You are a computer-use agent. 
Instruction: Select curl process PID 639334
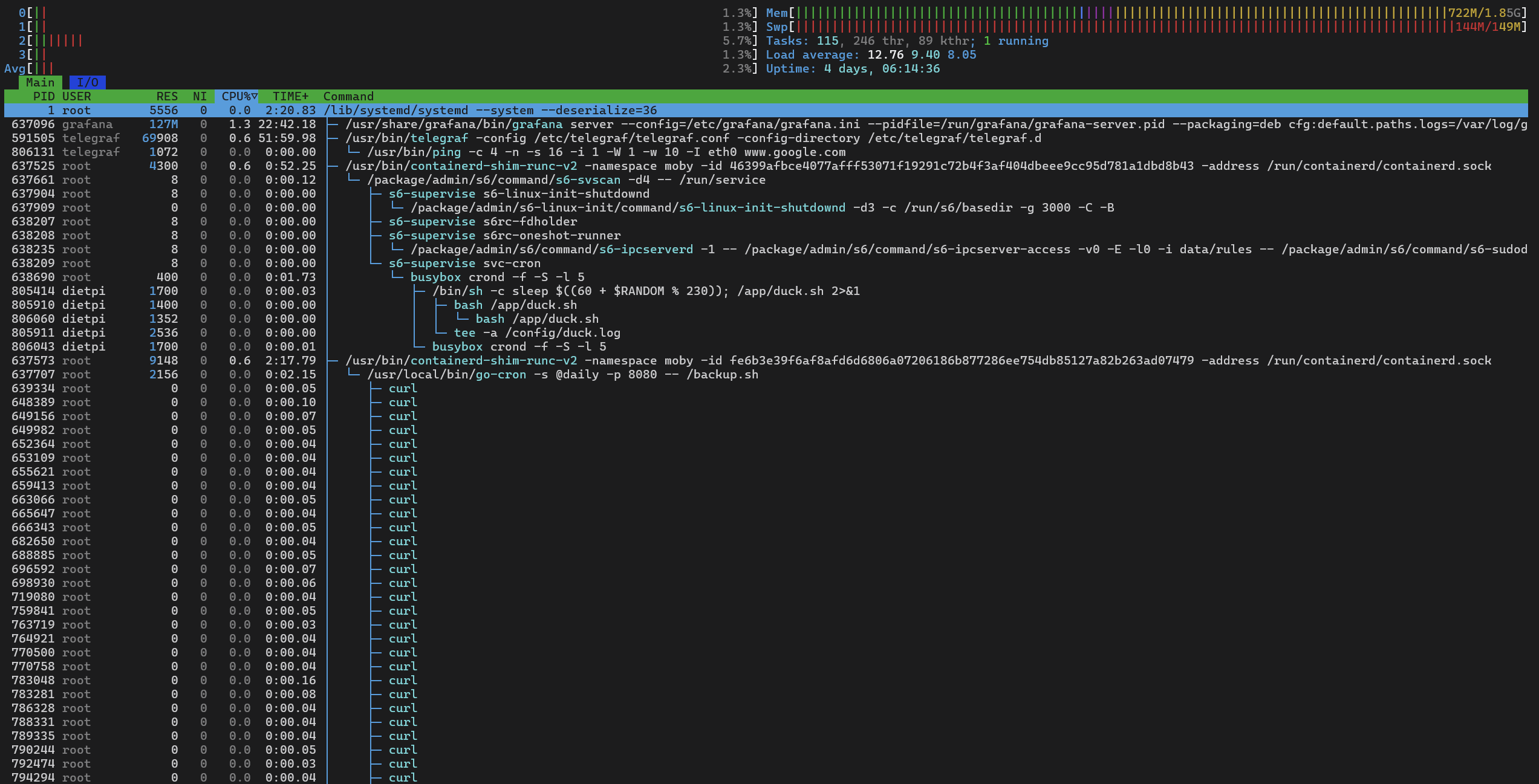coord(766,388)
